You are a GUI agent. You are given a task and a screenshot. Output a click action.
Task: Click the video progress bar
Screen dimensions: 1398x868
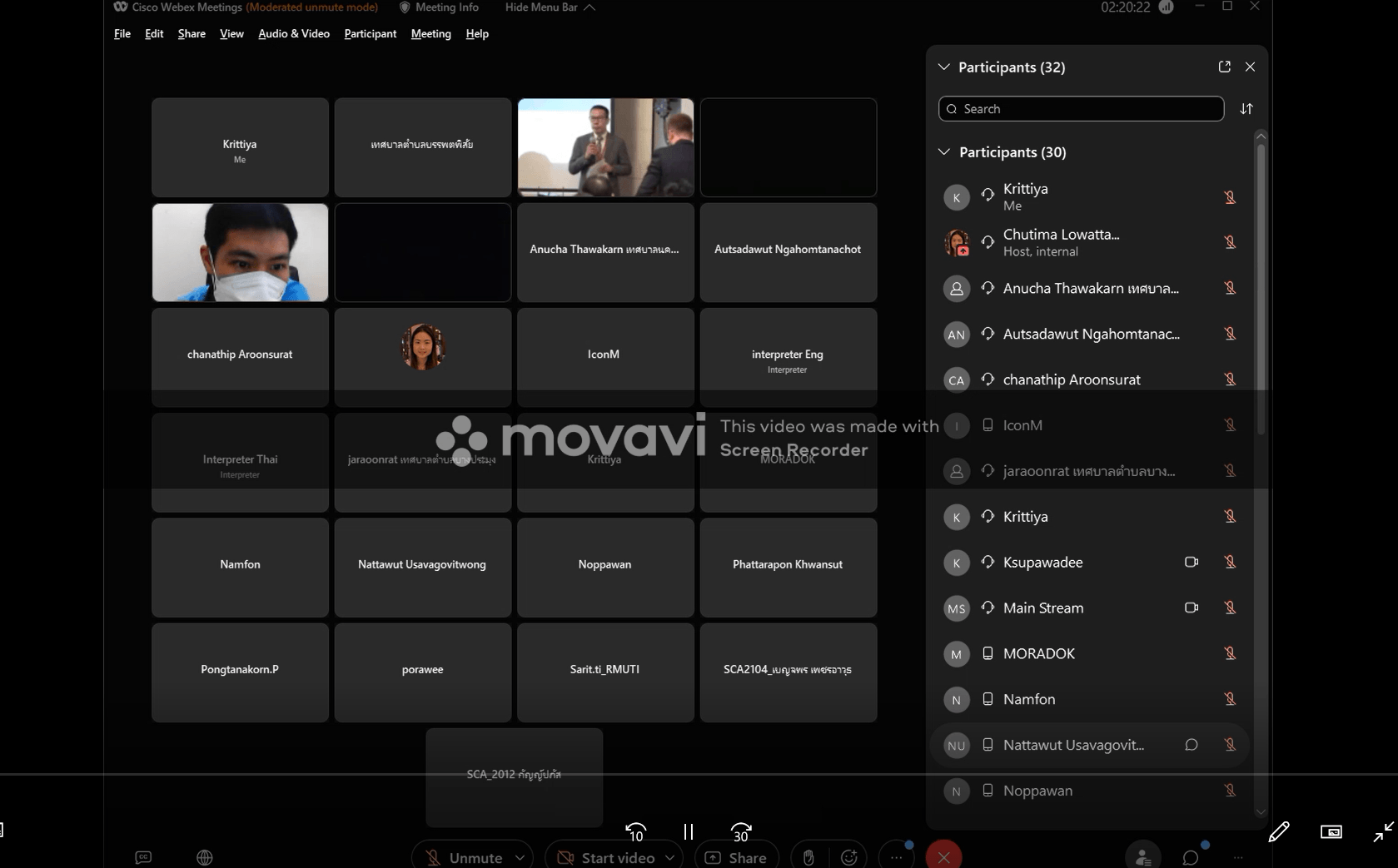(x=699, y=774)
